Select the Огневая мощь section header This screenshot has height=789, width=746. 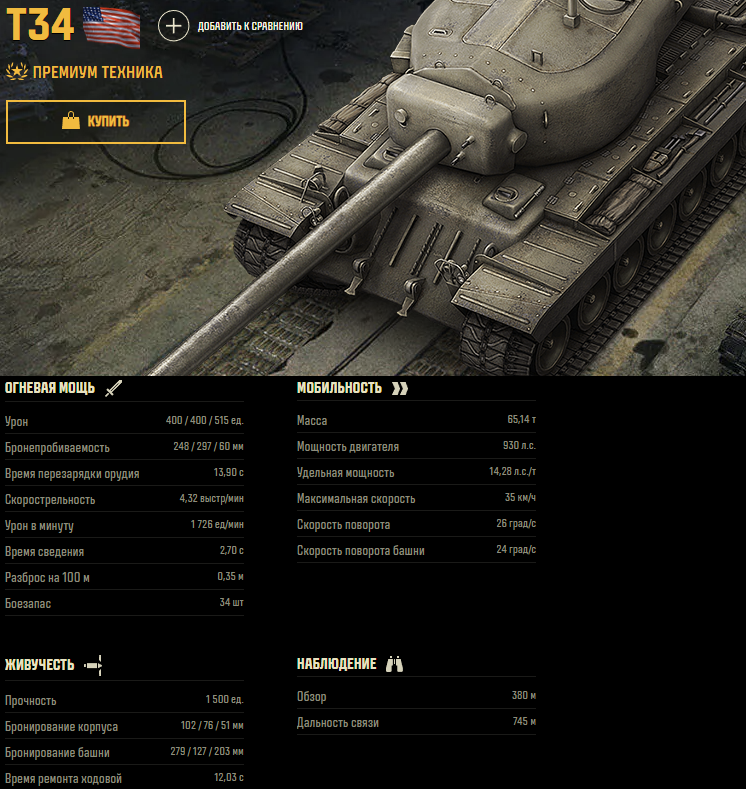[x=50, y=388]
